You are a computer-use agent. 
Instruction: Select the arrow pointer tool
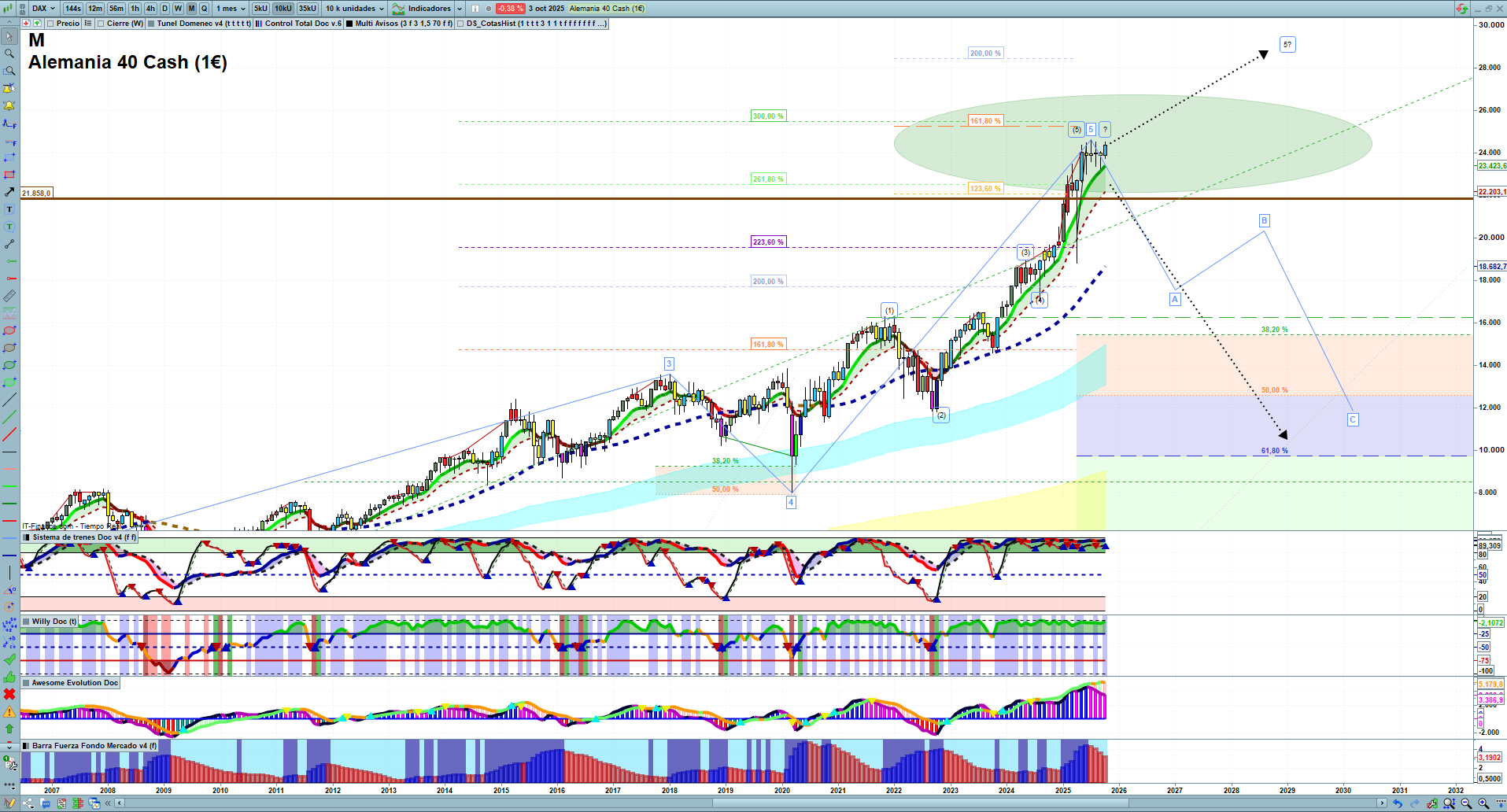(9, 36)
